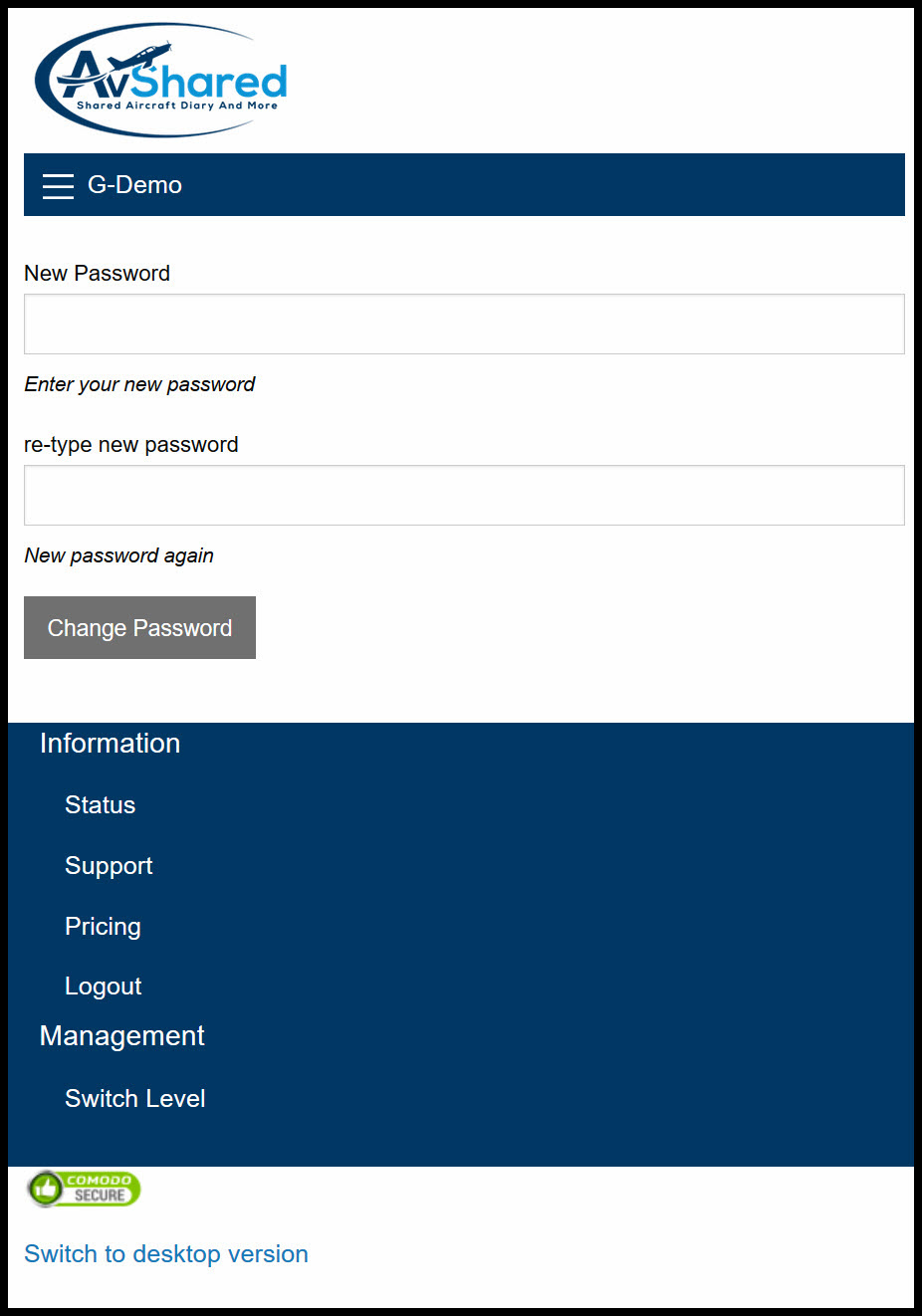
Task: Select Logout from the footer menu
Action: pos(103,987)
